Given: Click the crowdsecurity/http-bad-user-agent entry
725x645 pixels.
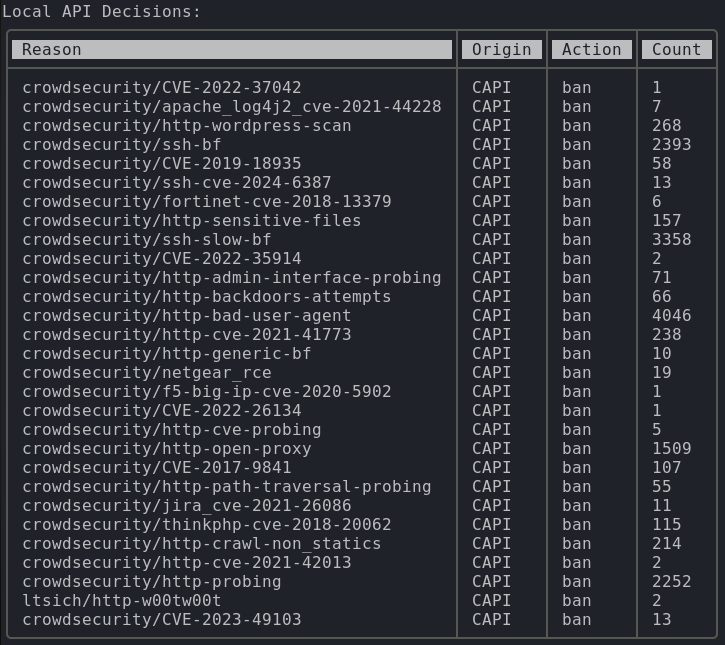Looking at the screenshot, I should (187, 316).
